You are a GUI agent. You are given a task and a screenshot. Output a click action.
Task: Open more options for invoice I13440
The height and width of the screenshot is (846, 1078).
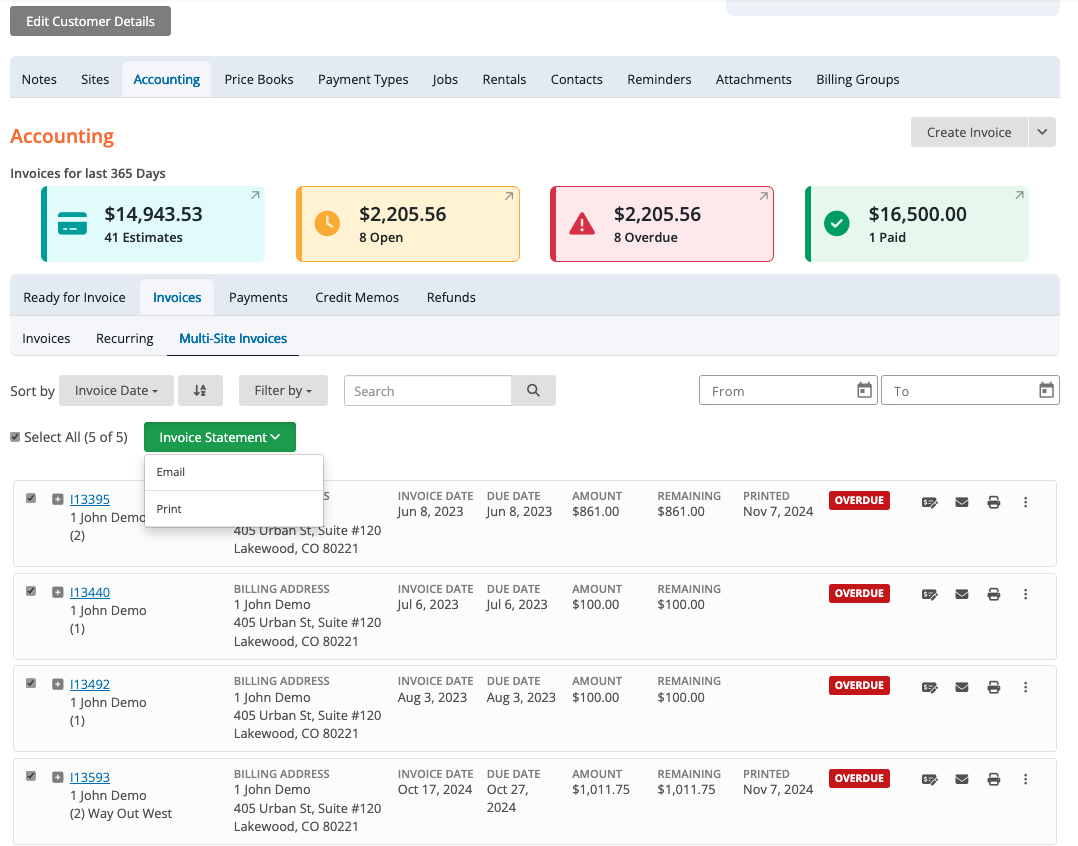click(1025, 594)
